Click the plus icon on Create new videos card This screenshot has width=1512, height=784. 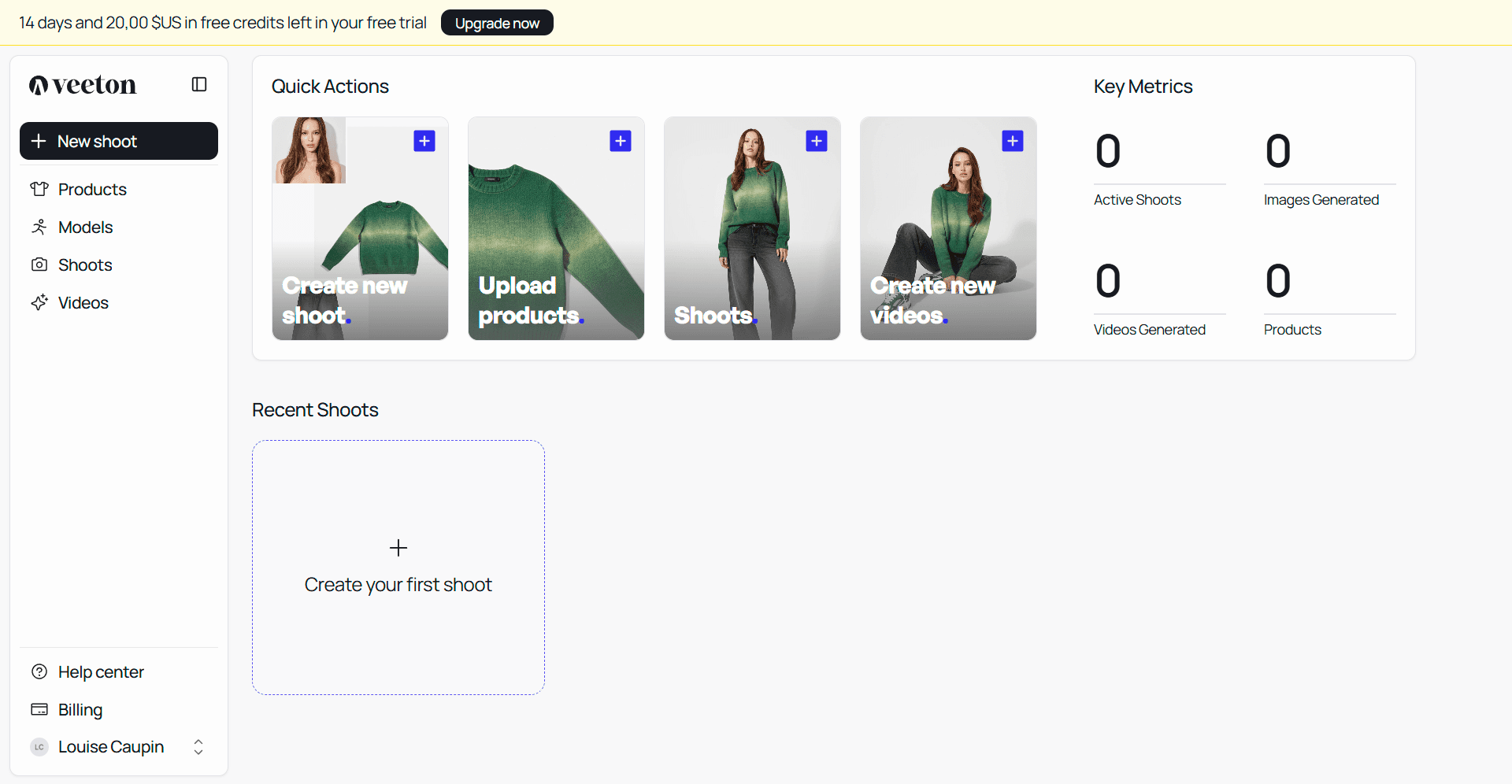[1013, 141]
